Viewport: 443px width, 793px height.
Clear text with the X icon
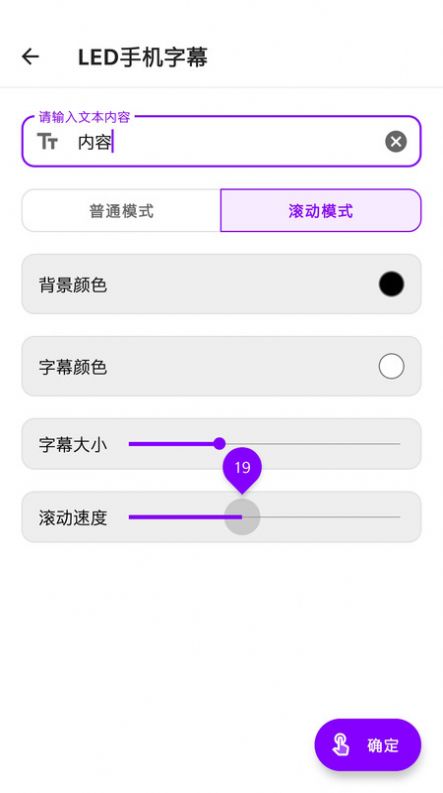pyautogui.click(x=396, y=142)
